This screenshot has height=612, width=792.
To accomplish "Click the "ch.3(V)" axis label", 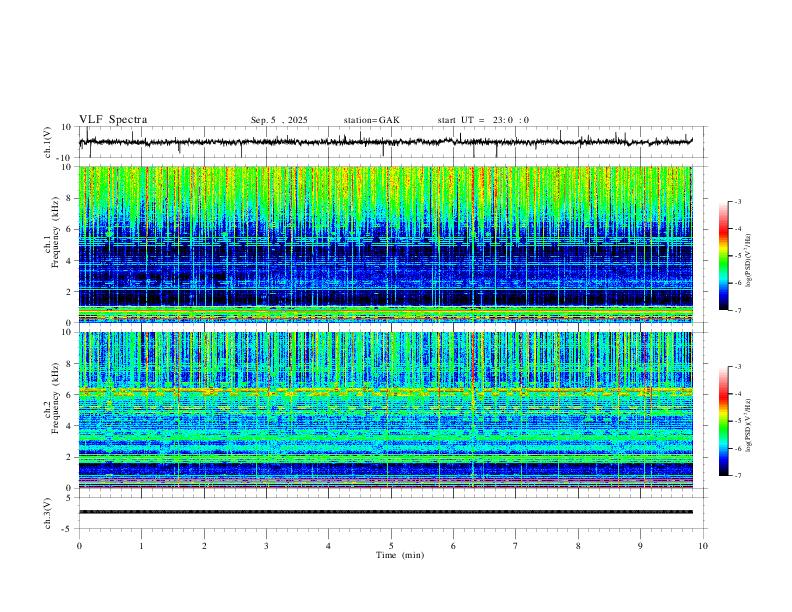I will point(48,513).
